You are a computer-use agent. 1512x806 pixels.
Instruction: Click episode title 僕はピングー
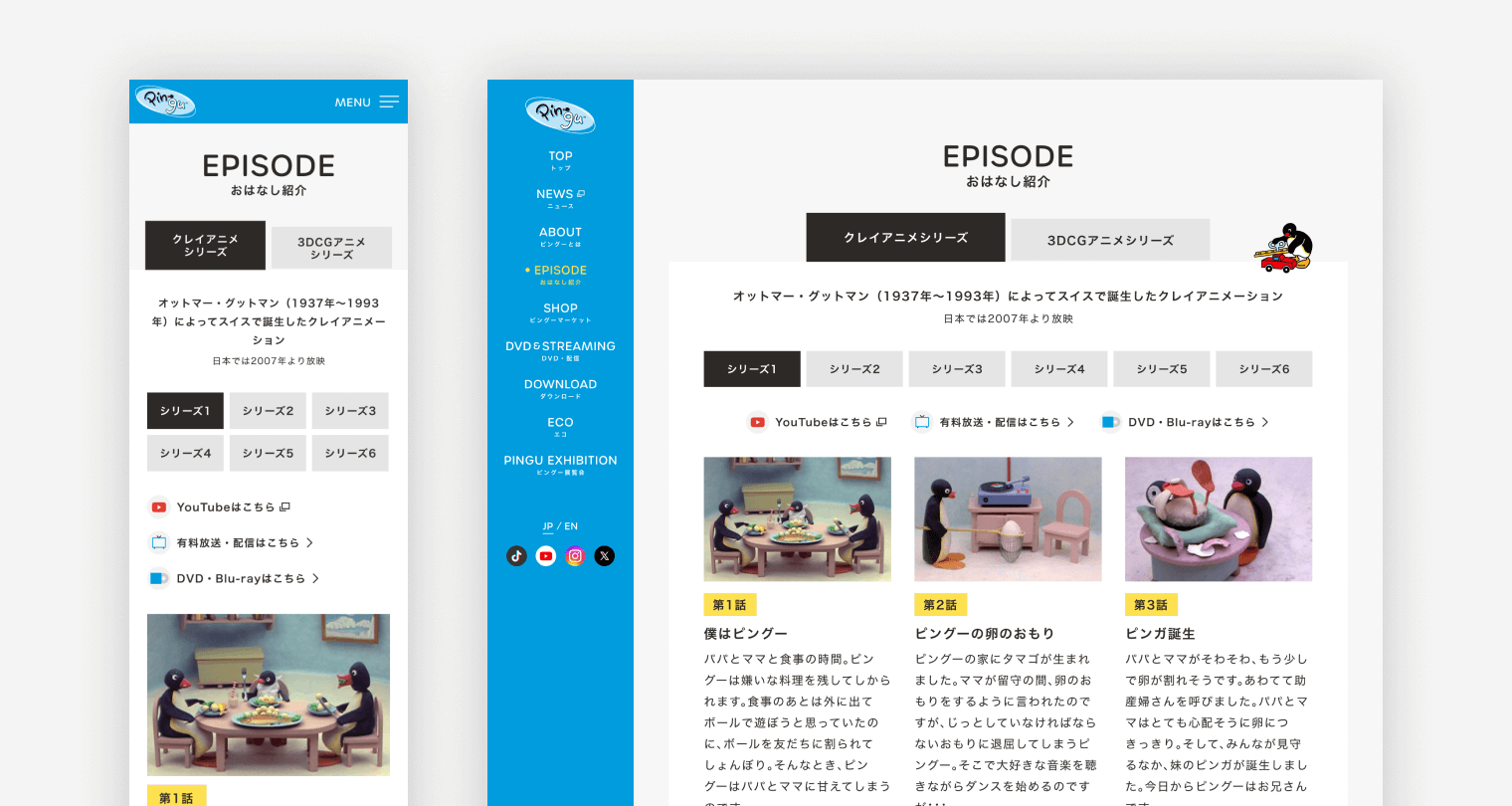pyautogui.click(x=746, y=634)
